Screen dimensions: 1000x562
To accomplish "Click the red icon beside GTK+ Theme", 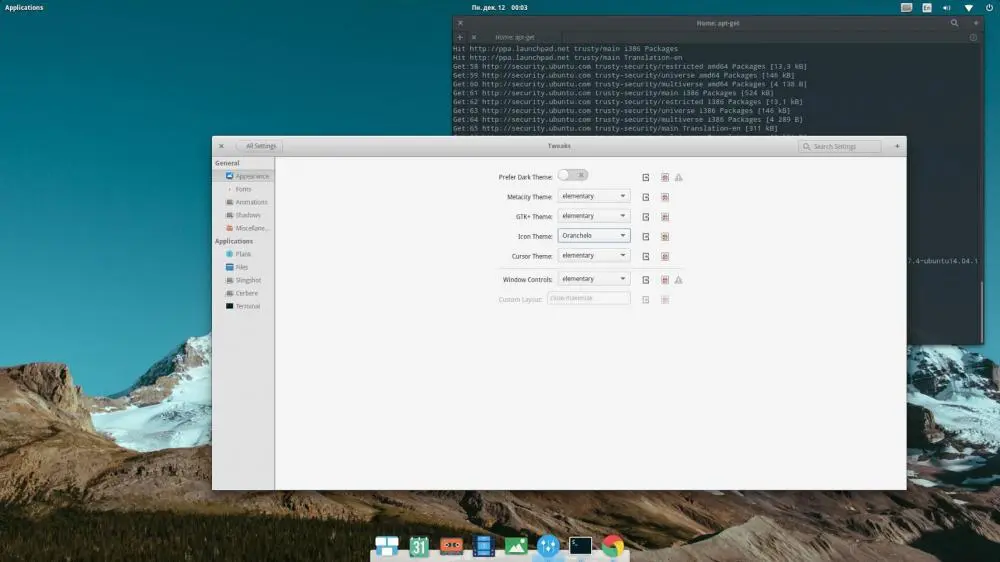I will tap(665, 217).
